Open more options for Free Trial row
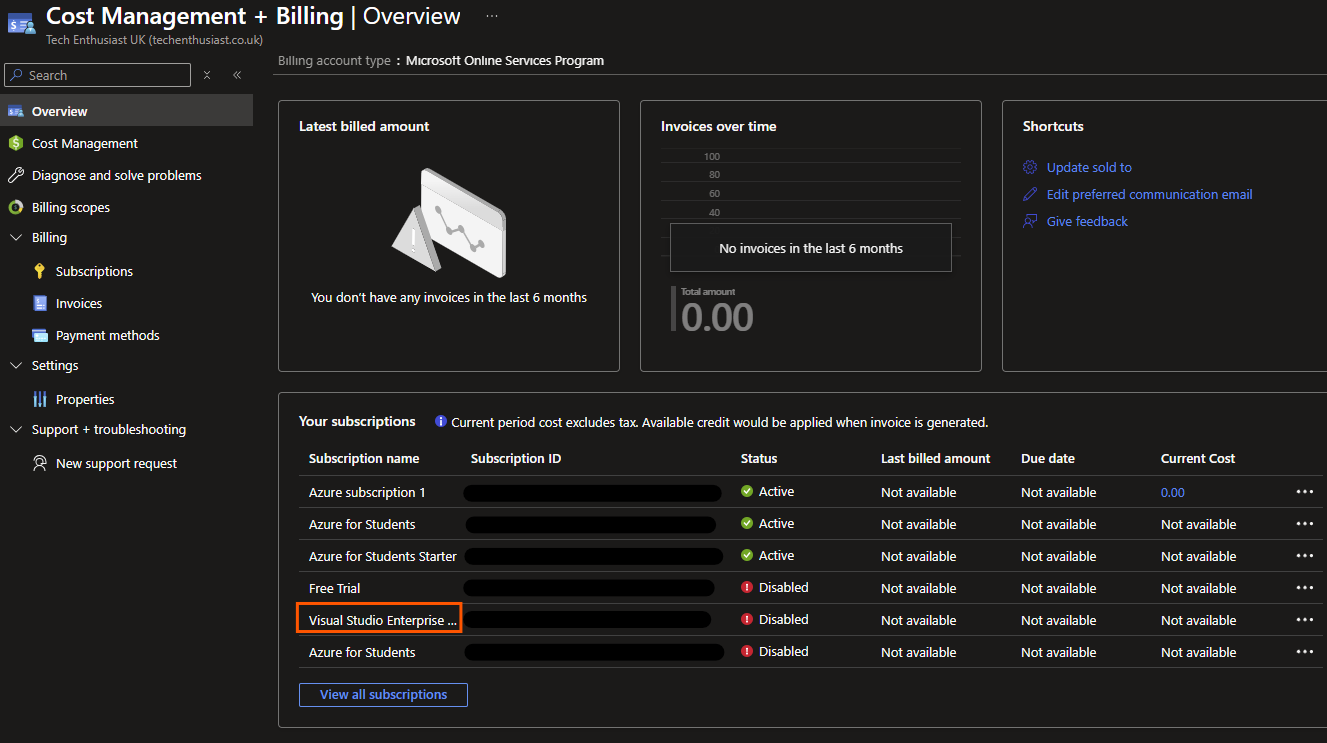Viewport: 1327px width, 743px height. (1305, 588)
